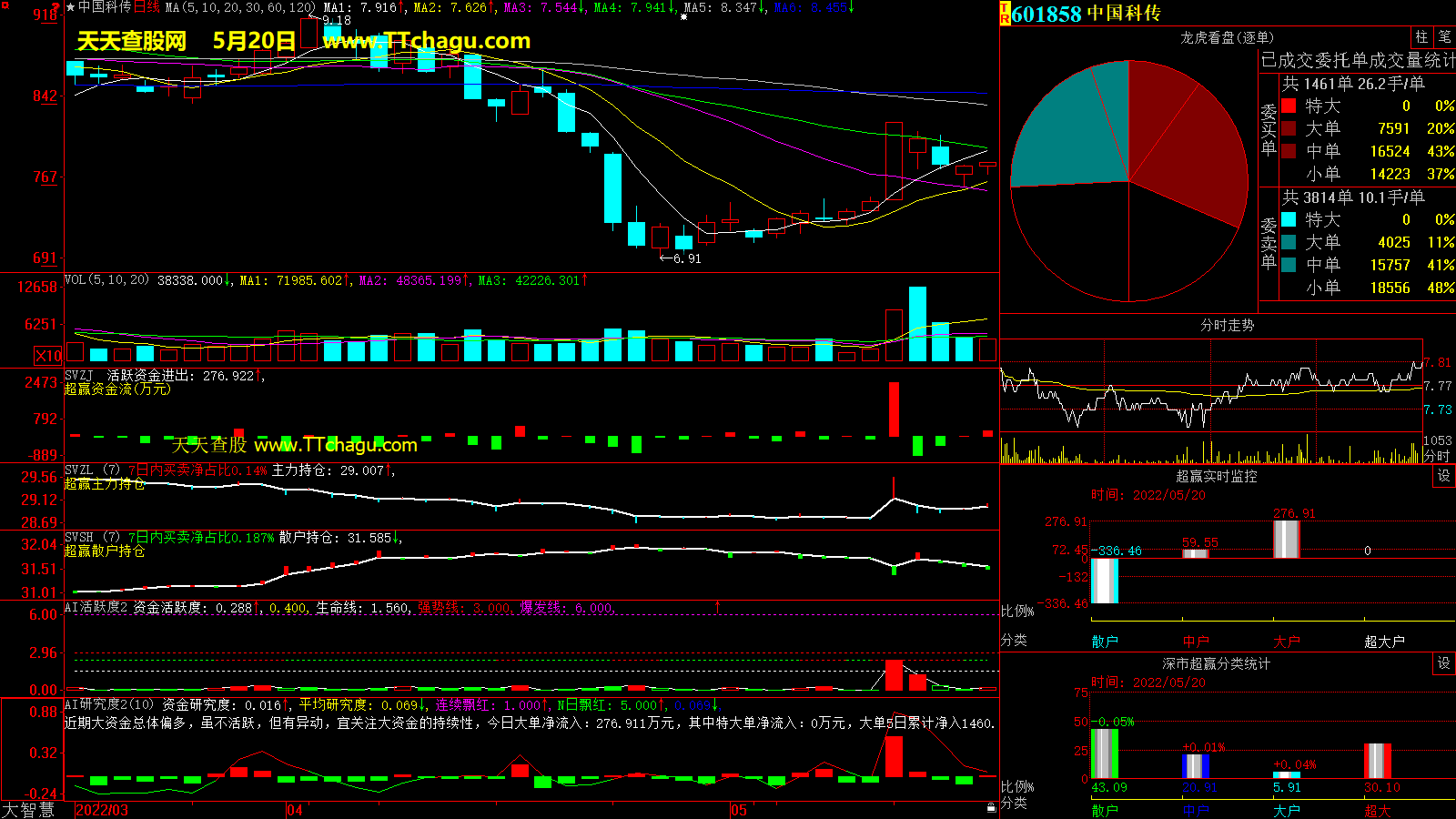Click the X10 volume scale box

[x=48, y=356]
